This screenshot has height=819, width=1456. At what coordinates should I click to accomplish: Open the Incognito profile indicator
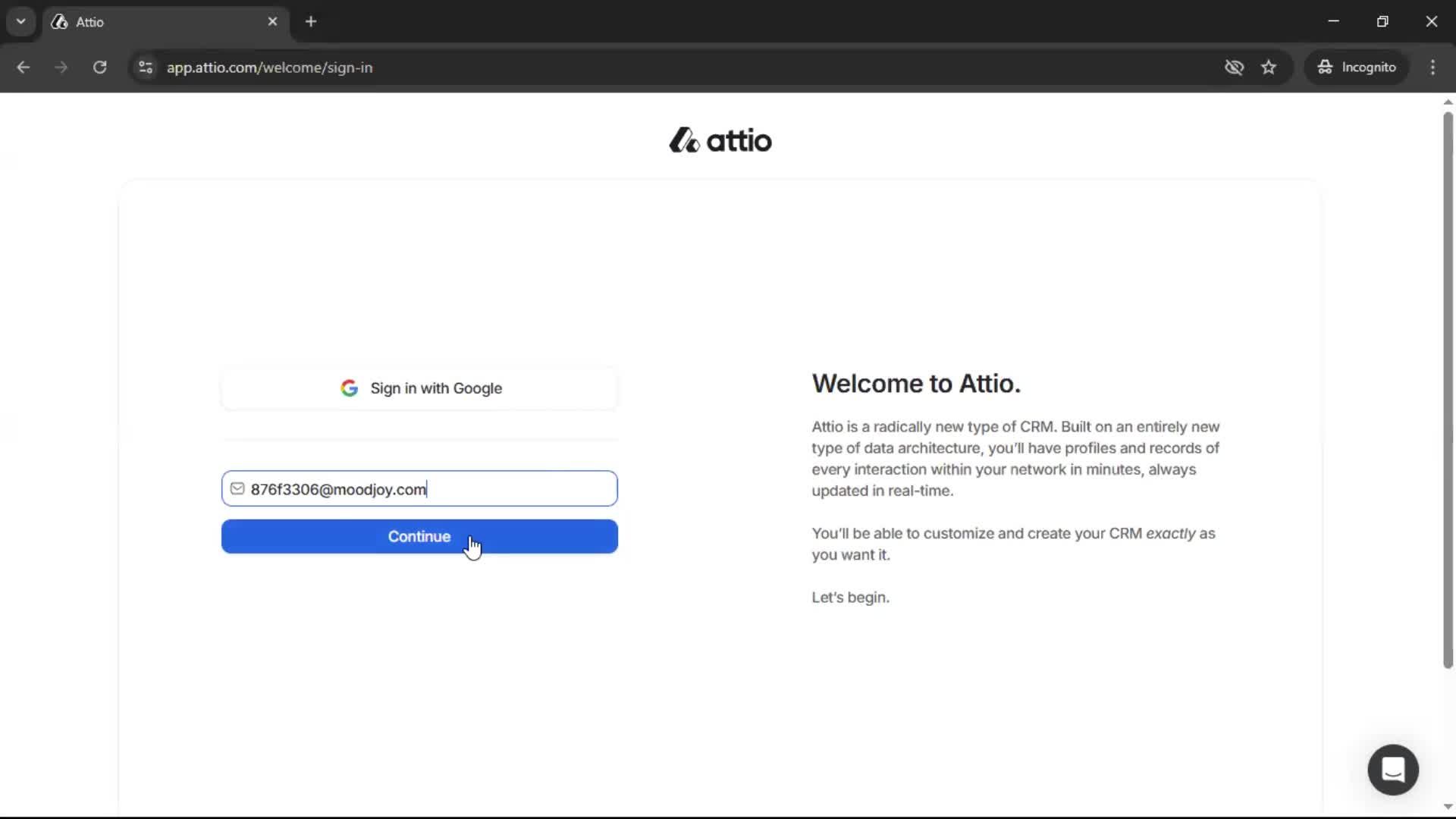pos(1357,67)
